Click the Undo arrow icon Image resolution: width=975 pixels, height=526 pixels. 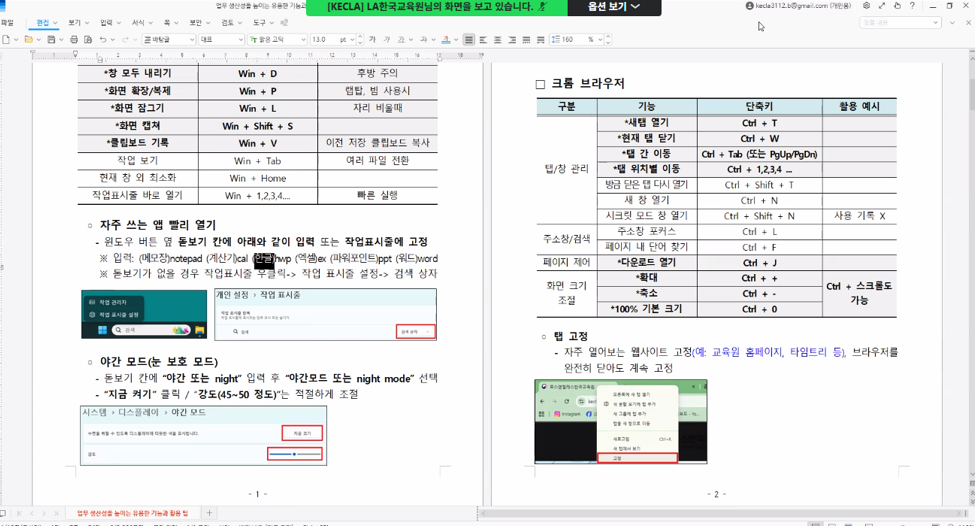tap(102, 40)
